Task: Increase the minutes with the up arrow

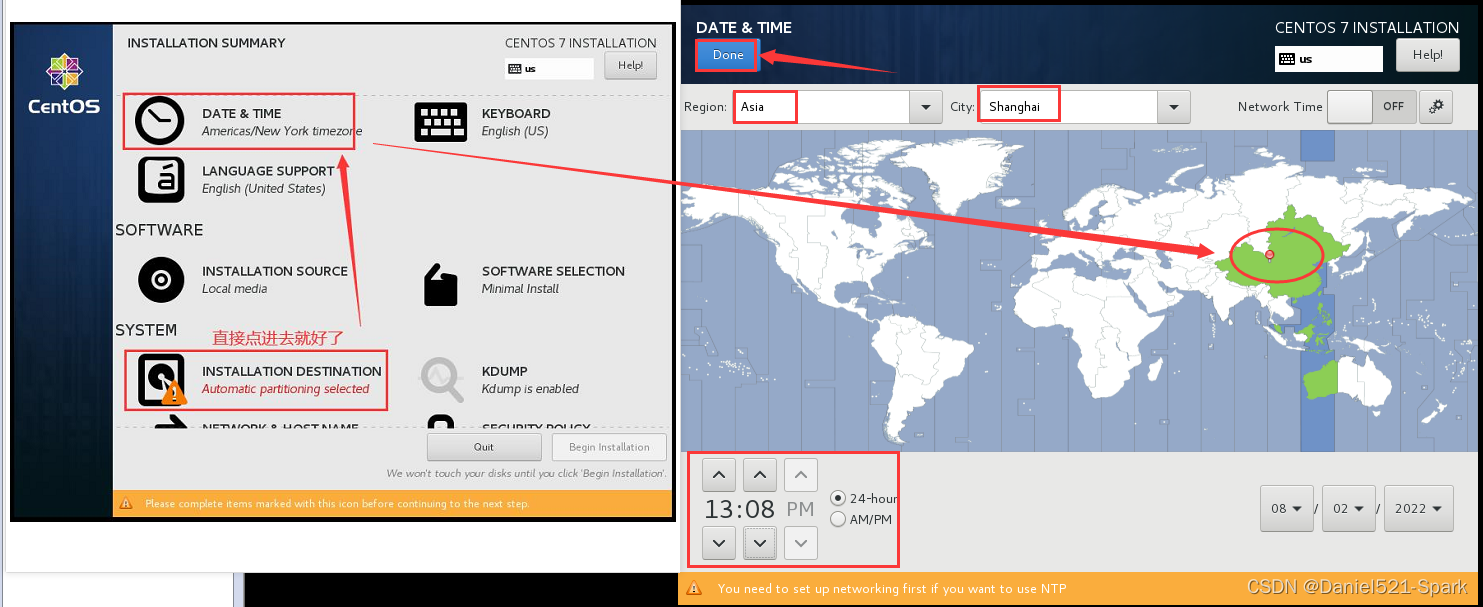Action: pyautogui.click(x=760, y=474)
